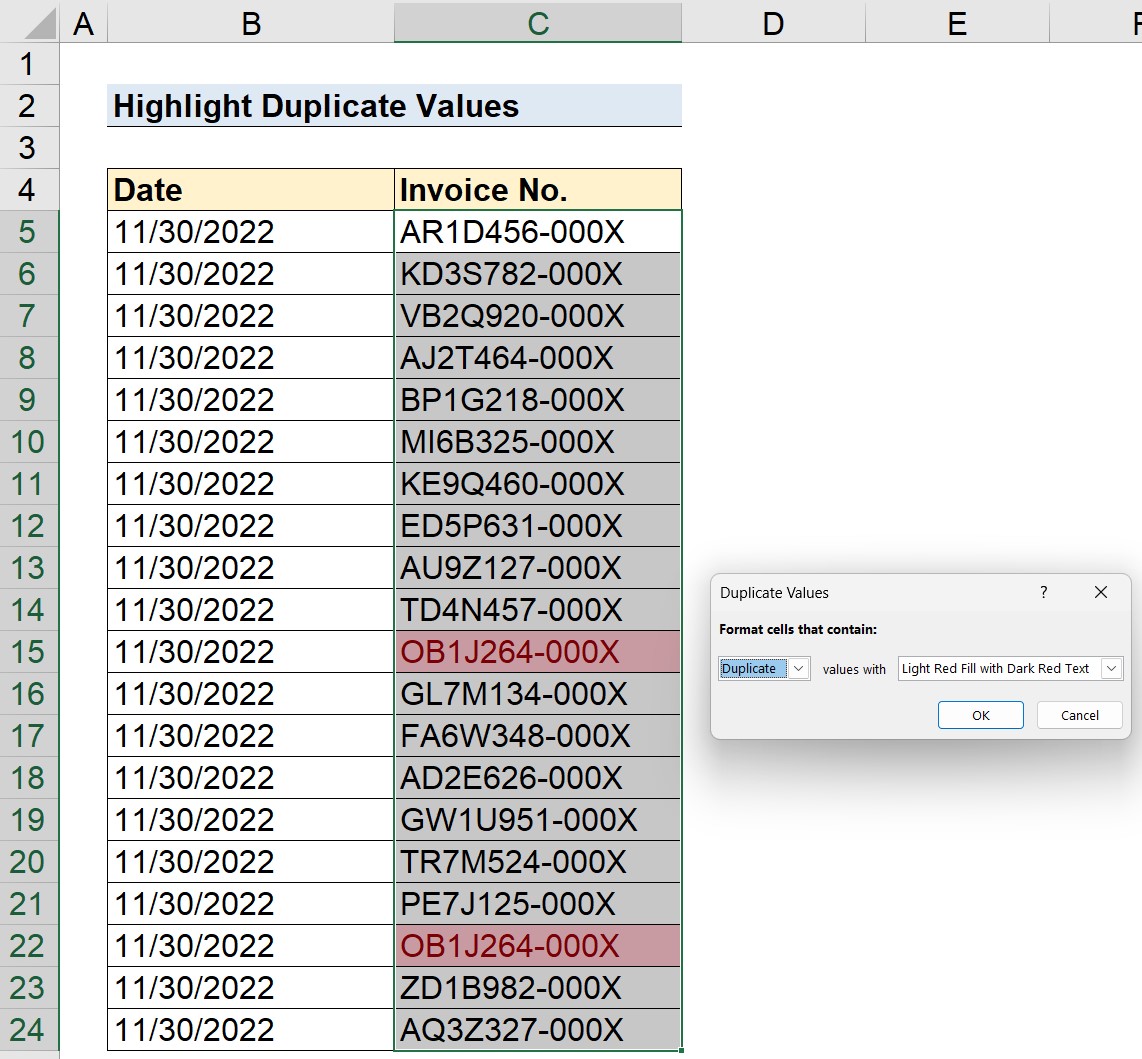Click the highlighted OB1J264-000X cell in row 15
This screenshot has height=1059, width=1142.
pyautogui.click(x=537, y=651)
